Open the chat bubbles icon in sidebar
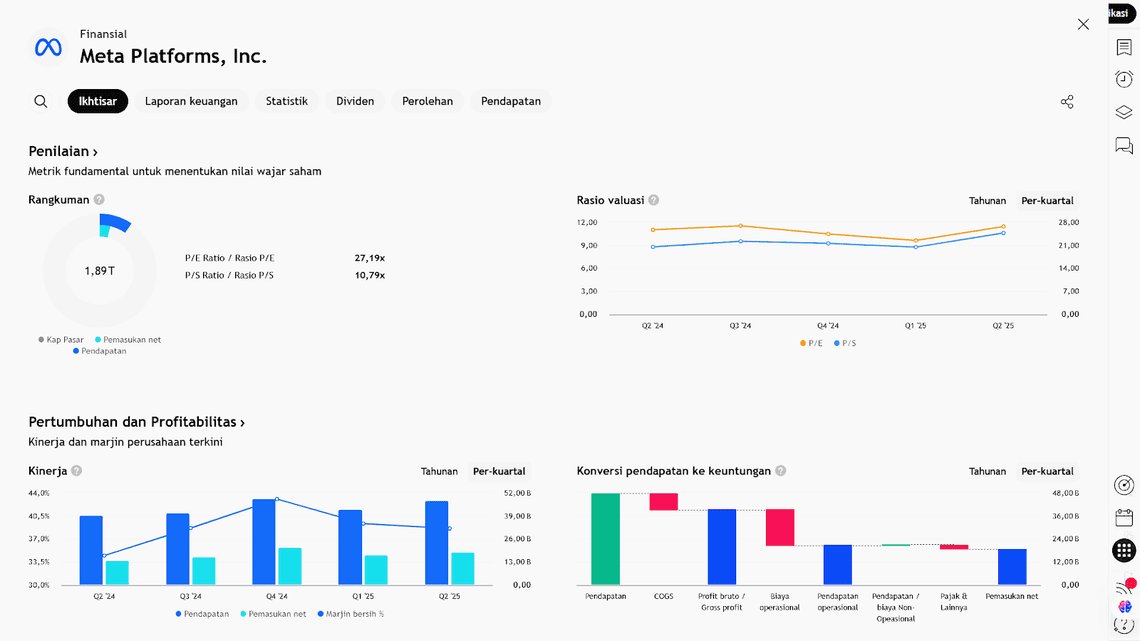 (x=1124, y=146)
